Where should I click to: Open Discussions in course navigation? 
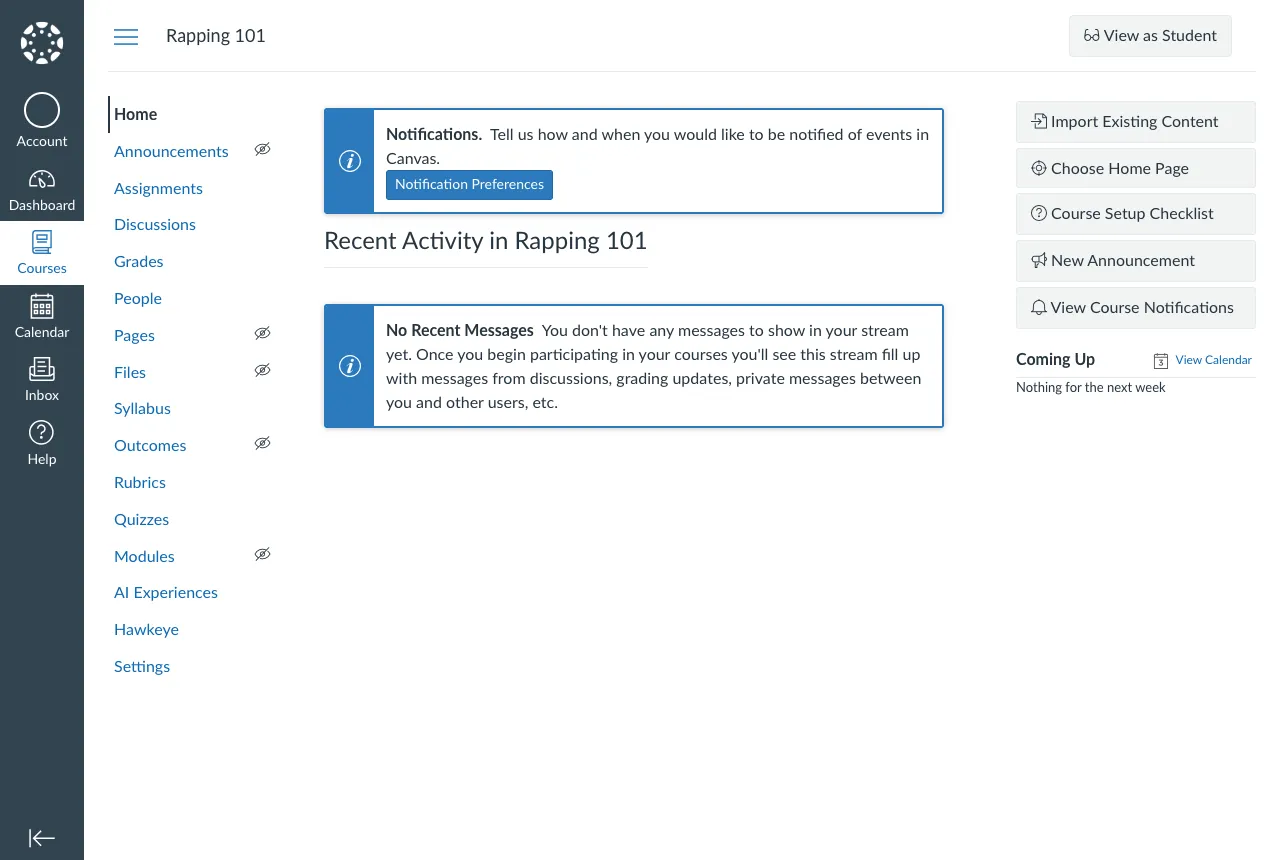[155, 225]
